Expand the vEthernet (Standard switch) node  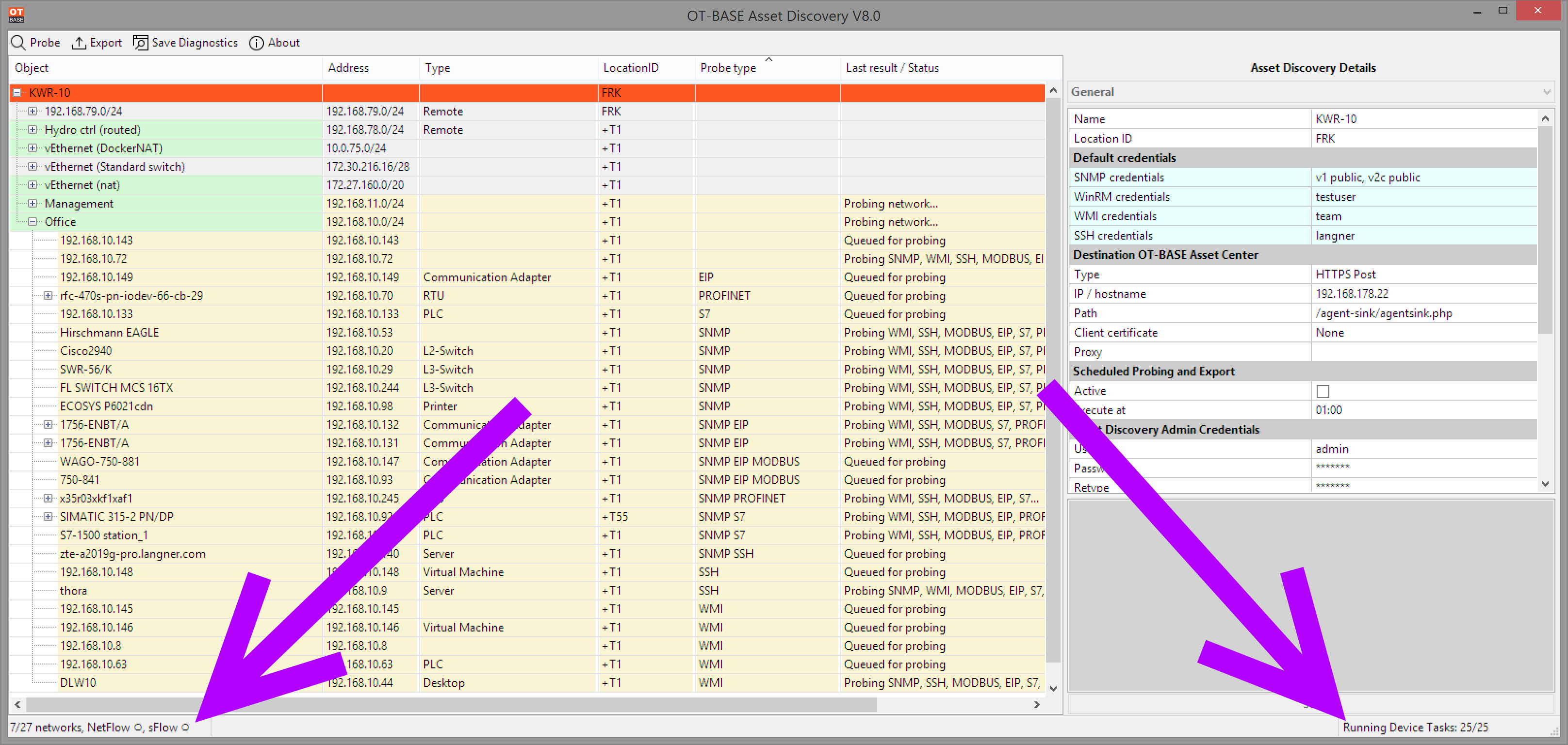[33, 166]
